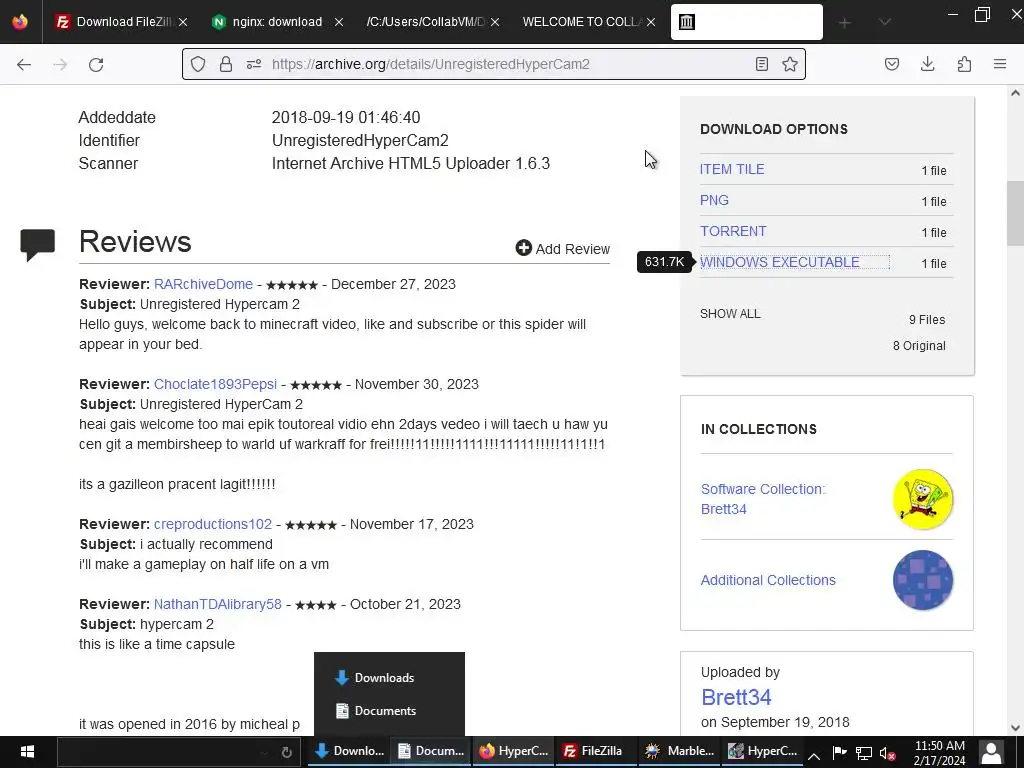Open reviewer NathanTDAlibrary58 profile
Viewport: 1024px width, 768px height.
217,604
